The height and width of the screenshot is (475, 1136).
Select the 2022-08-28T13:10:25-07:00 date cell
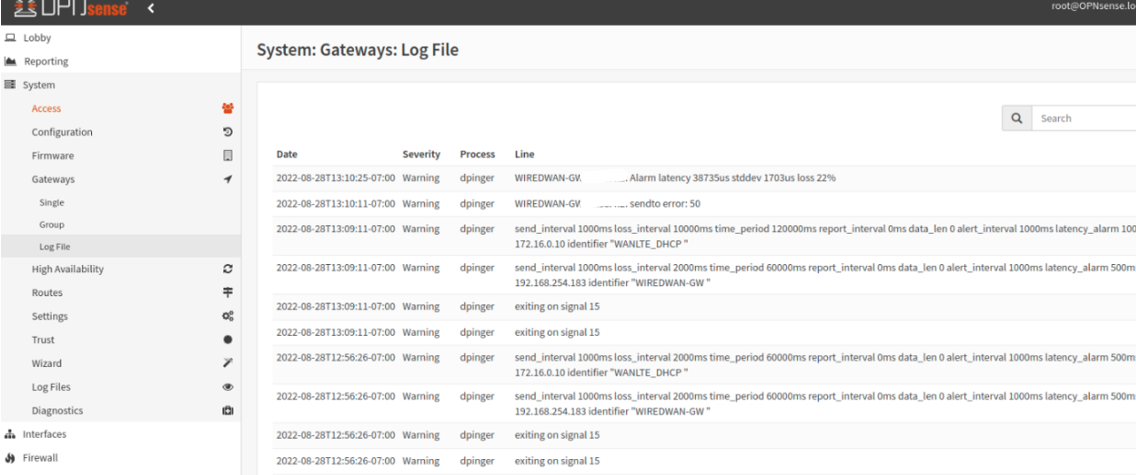tap(335, 177)
